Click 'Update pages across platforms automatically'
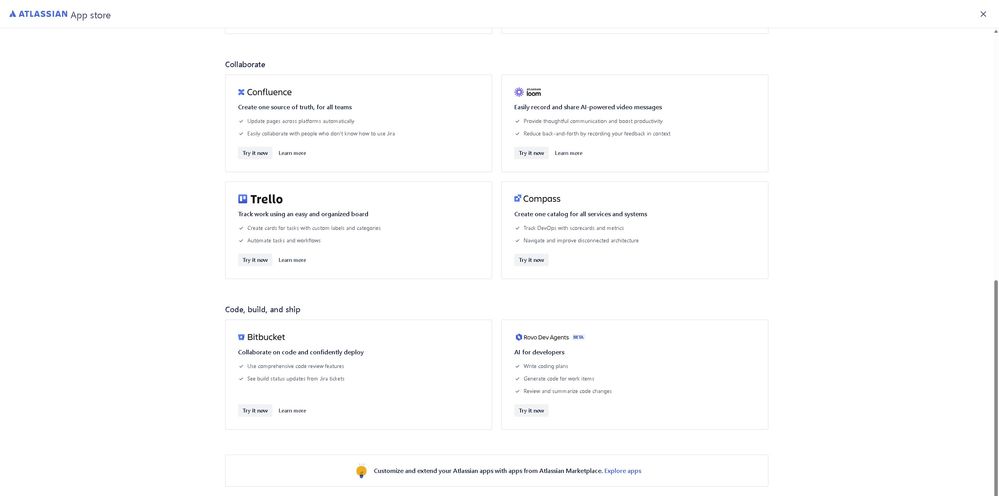 (301, 122)
